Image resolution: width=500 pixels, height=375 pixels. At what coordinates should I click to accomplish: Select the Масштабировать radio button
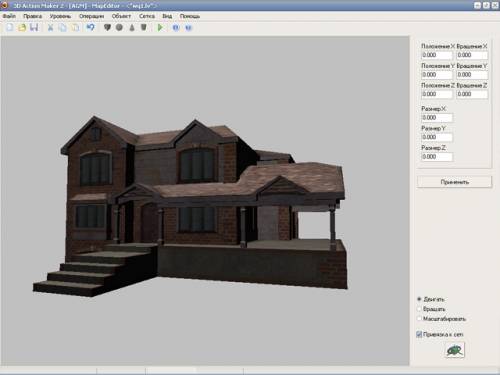419,319
